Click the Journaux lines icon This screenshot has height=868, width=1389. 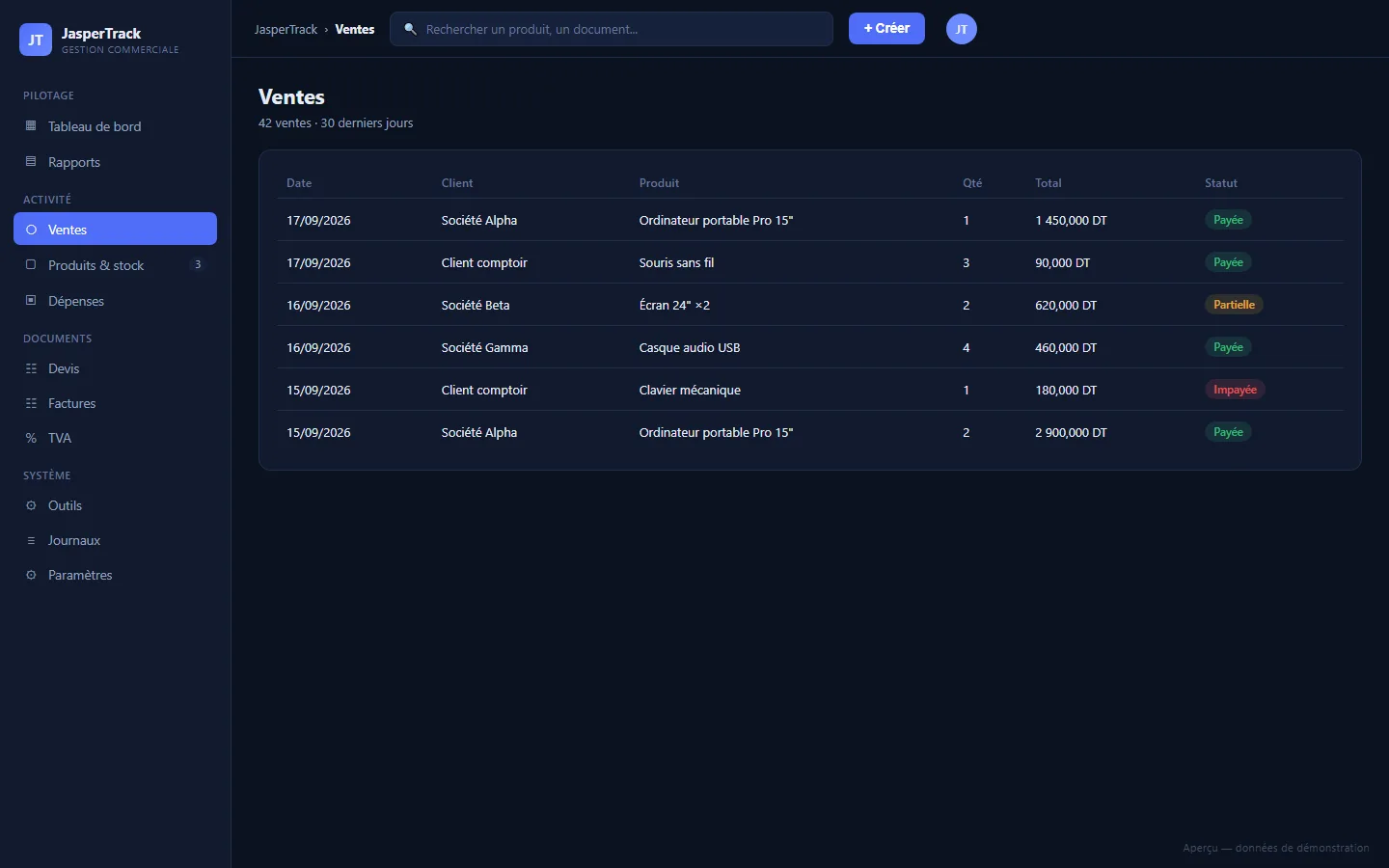coord(31,540)
